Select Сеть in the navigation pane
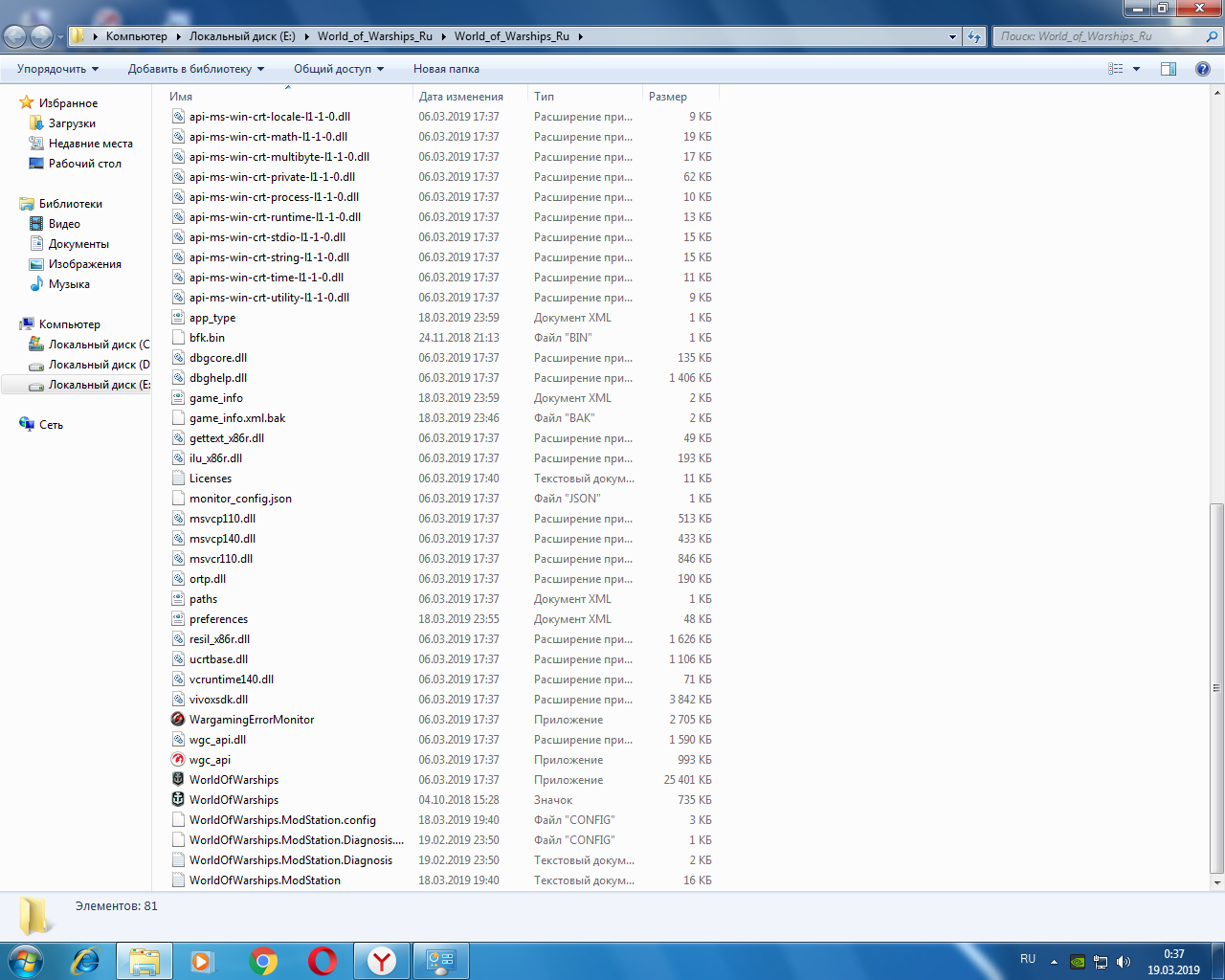Viewport: 1225px width, 980px height. click(51, 425)
